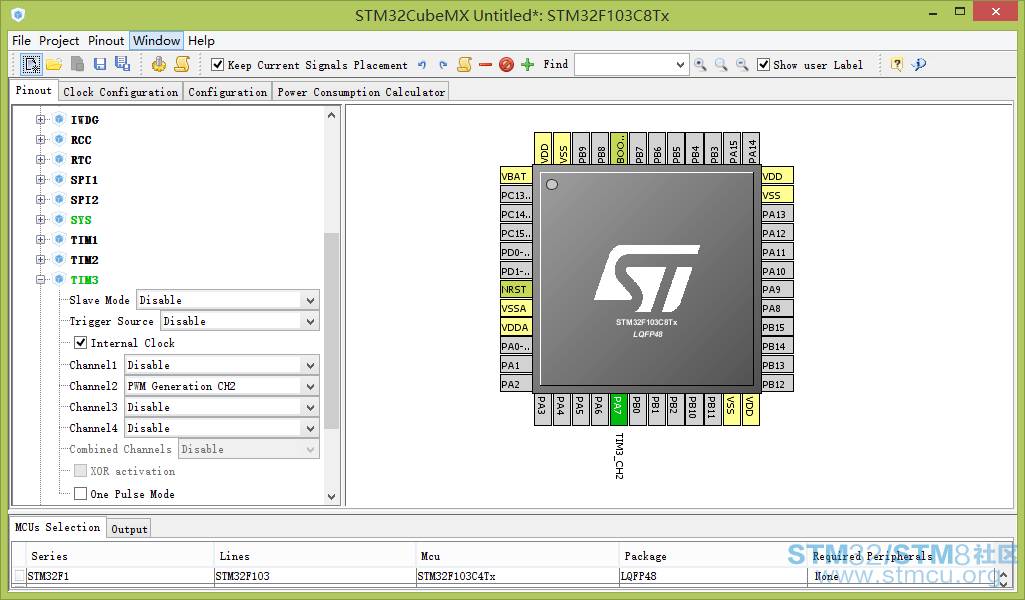
Task: Click the peripheral tree scroll up arrow
Action: (x=331, y=115)
